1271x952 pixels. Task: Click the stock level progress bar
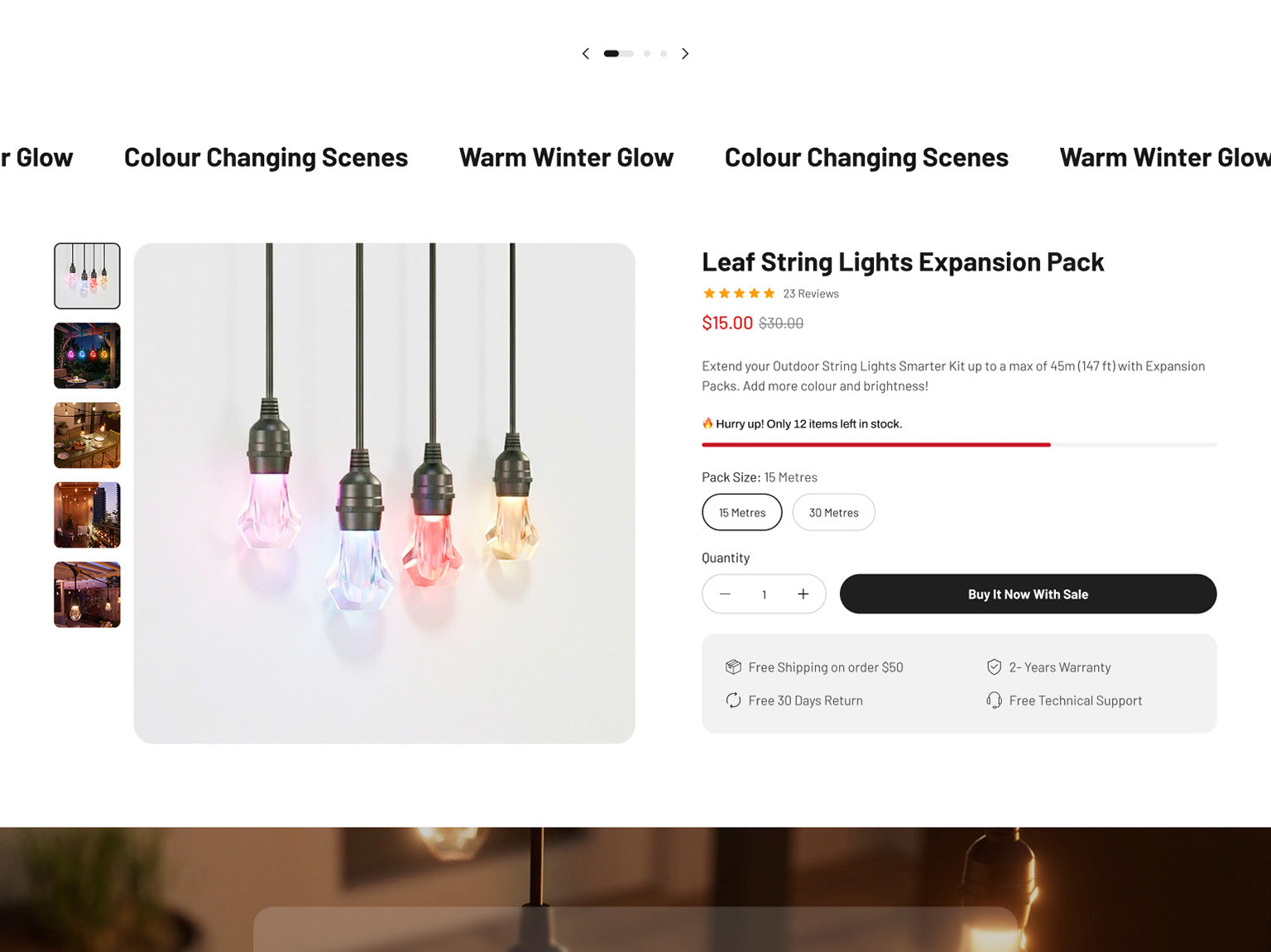coord(959,445)
